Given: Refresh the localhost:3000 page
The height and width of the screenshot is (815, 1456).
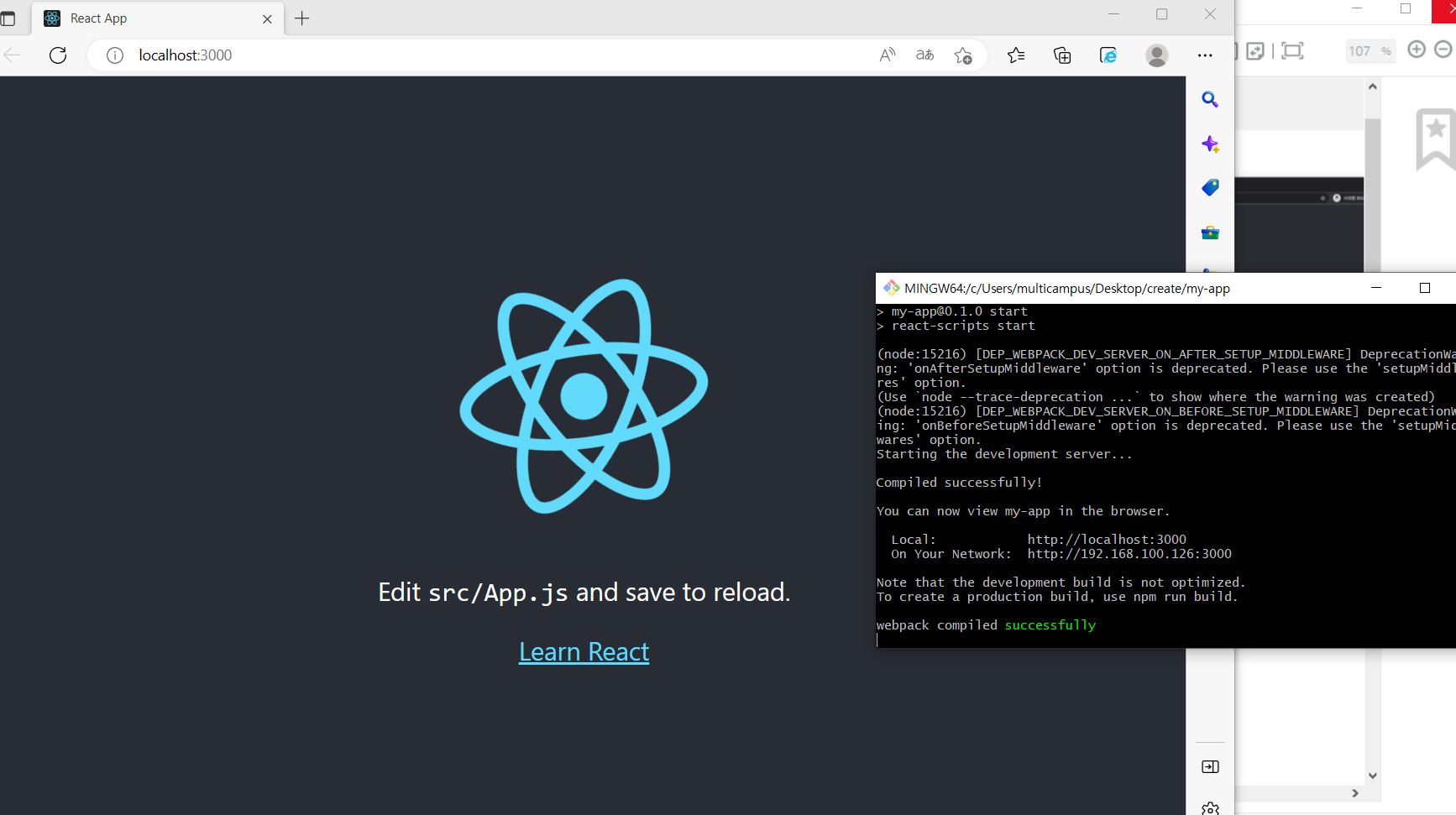Looking at the screenshot, I should (x=58, y=55).
